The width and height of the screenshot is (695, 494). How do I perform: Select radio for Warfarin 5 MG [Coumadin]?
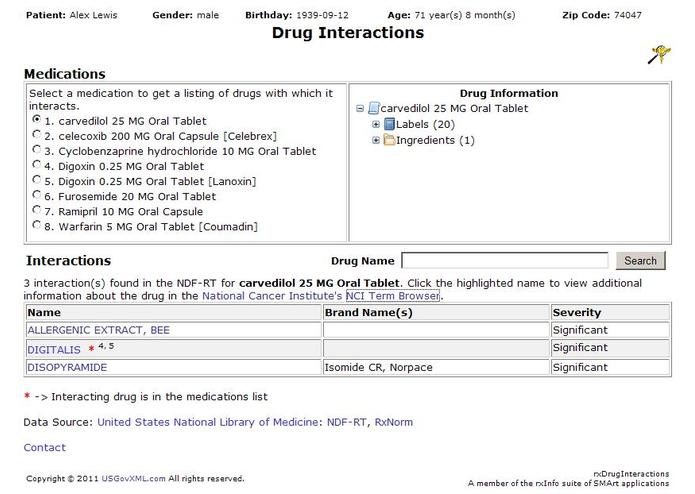click(37, 225)
